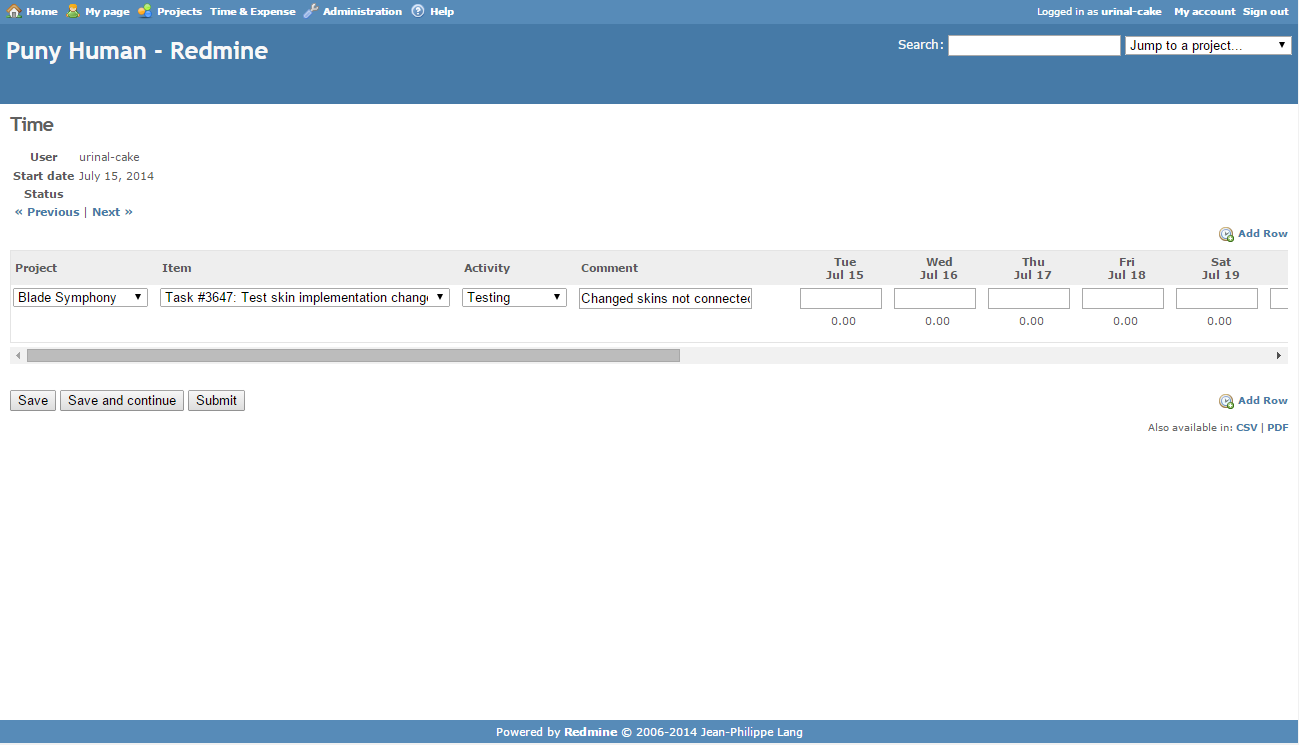This screenshot has width=1299, height=745.
Task: Open the Administration menu item
Action: click(x=362, y=12)
